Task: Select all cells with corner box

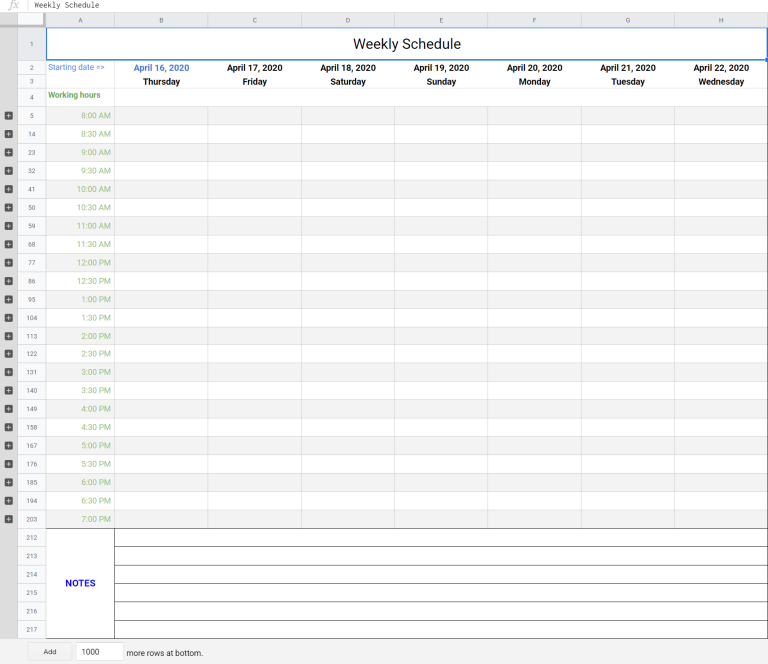Action: [x=31, y=20]
